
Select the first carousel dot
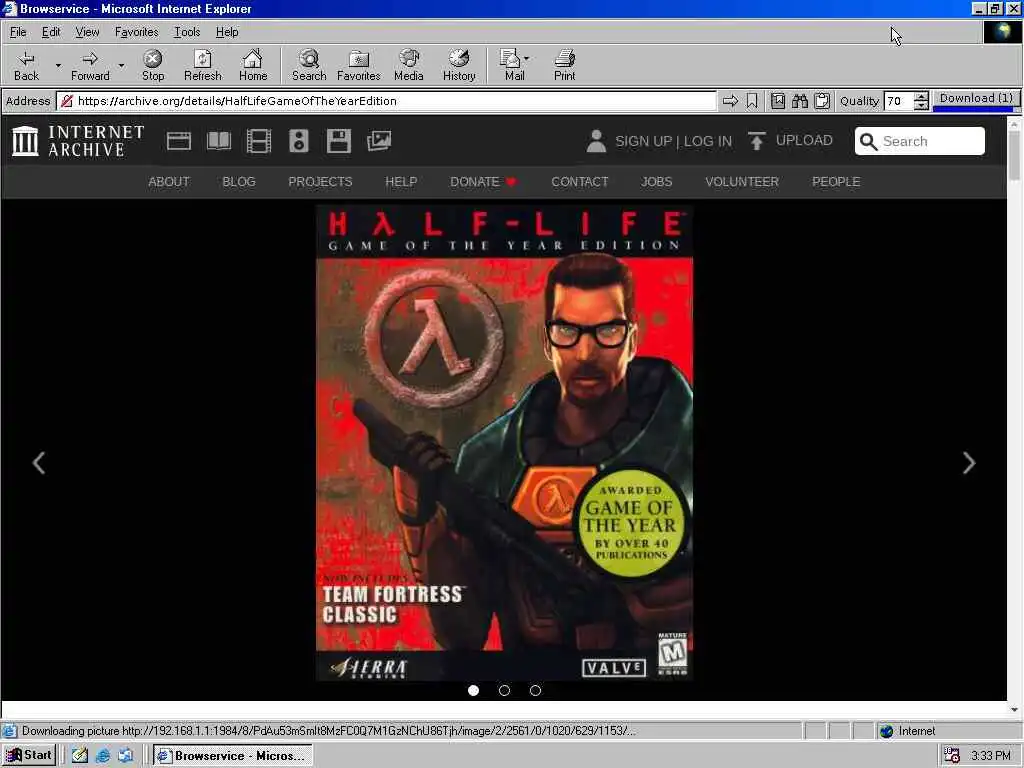click(473, 690)
